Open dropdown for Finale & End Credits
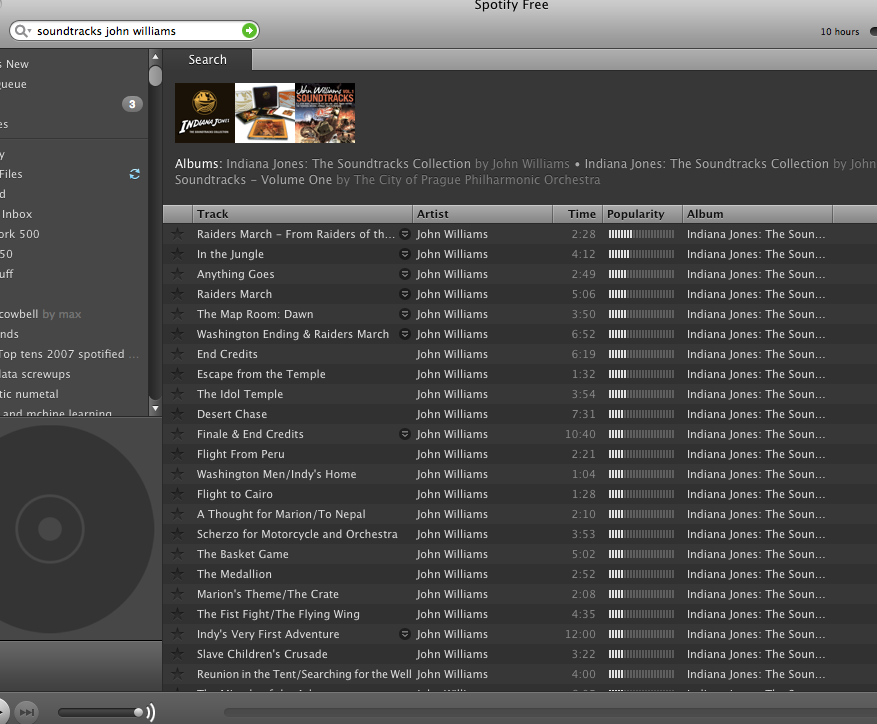877x724 pixels. tap(405, 434)
